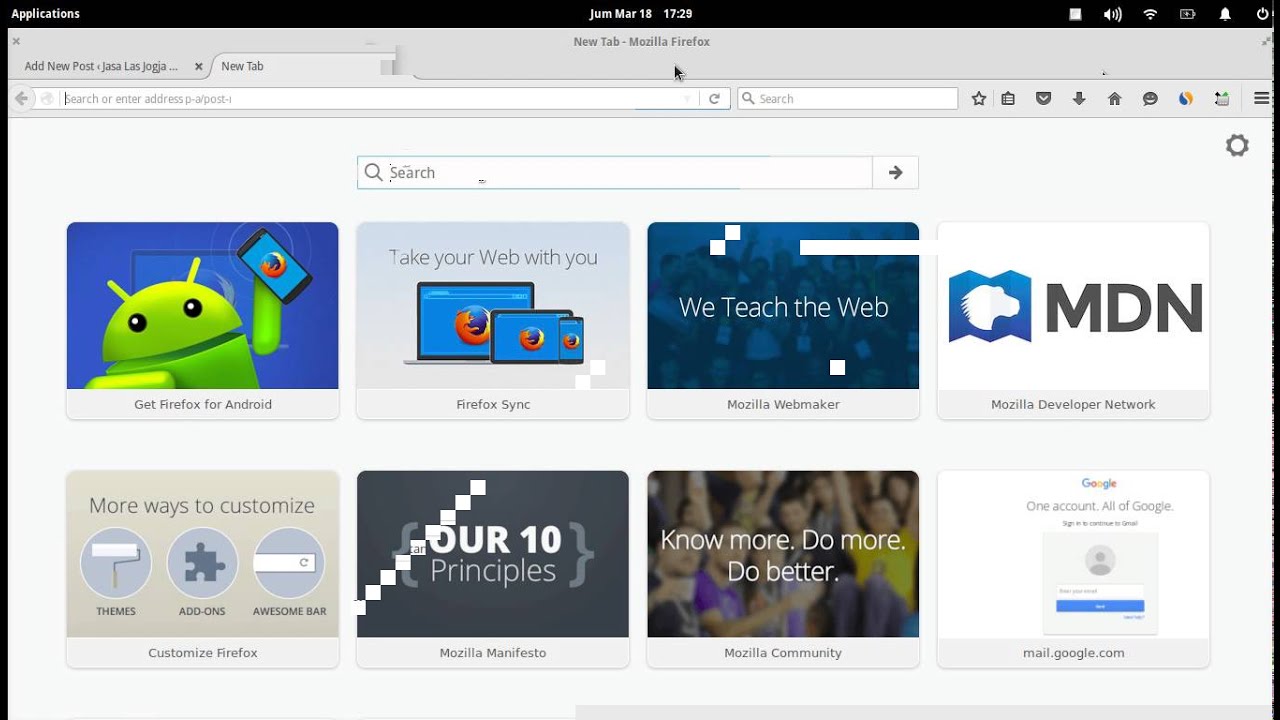Viewport: 1280px width, 720px height.
Task: Expand the address bar history dropdown
Action: [x=687, y=99]
